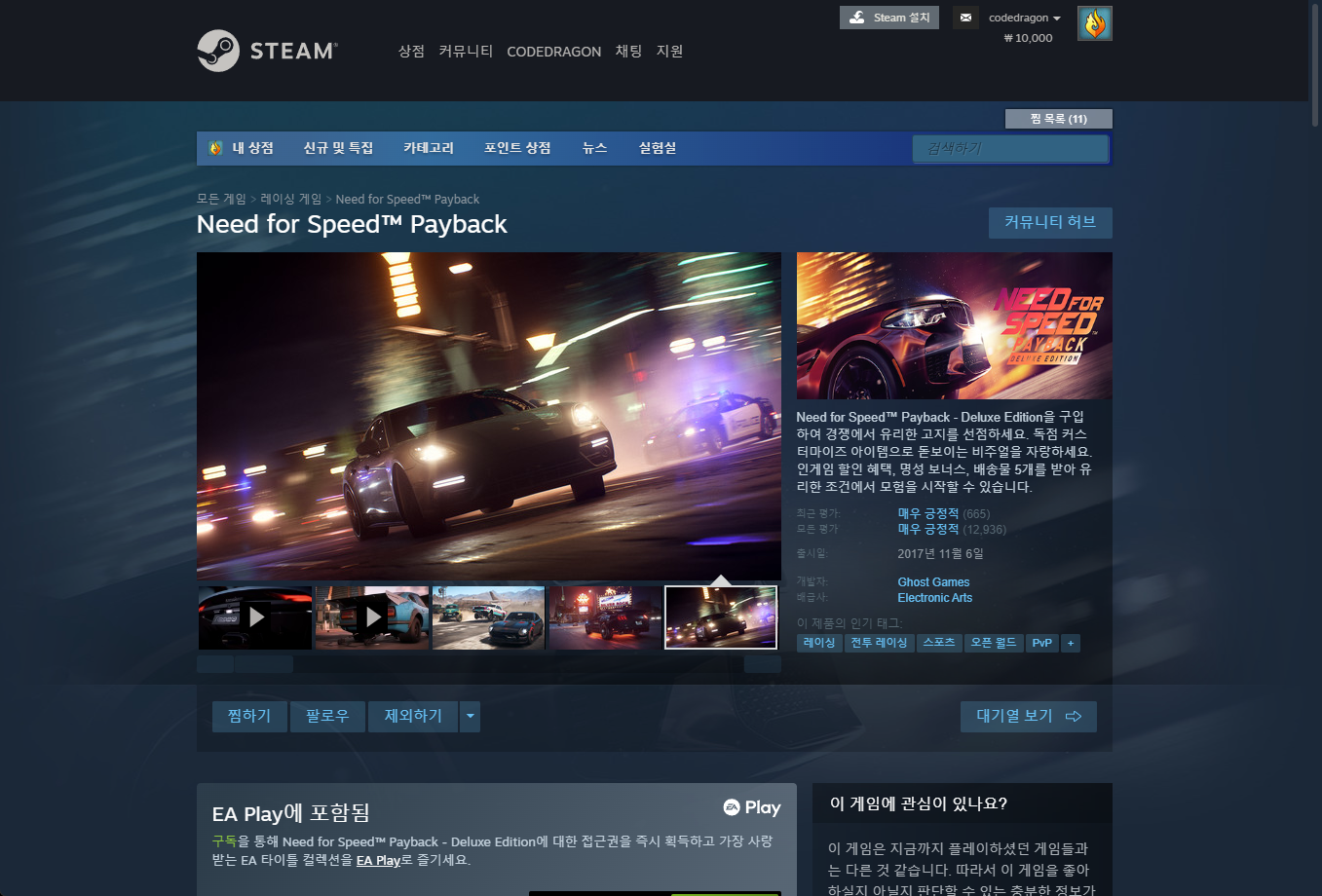Click the 대기열 보기 button
The height and width of the screenshot is (896, 1322).
click(x=1029, y=717)
